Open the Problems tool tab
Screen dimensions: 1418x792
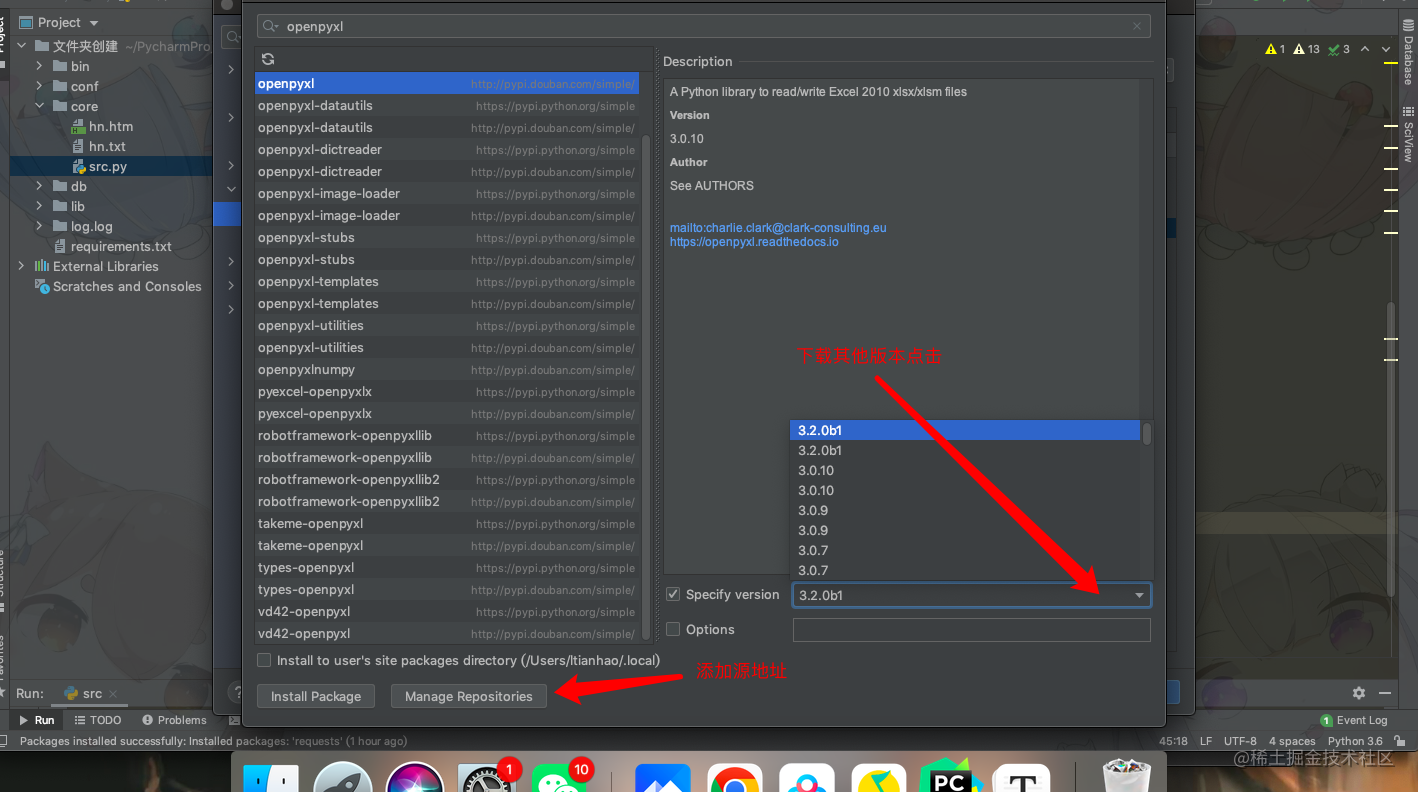click(x=174, y=720)
